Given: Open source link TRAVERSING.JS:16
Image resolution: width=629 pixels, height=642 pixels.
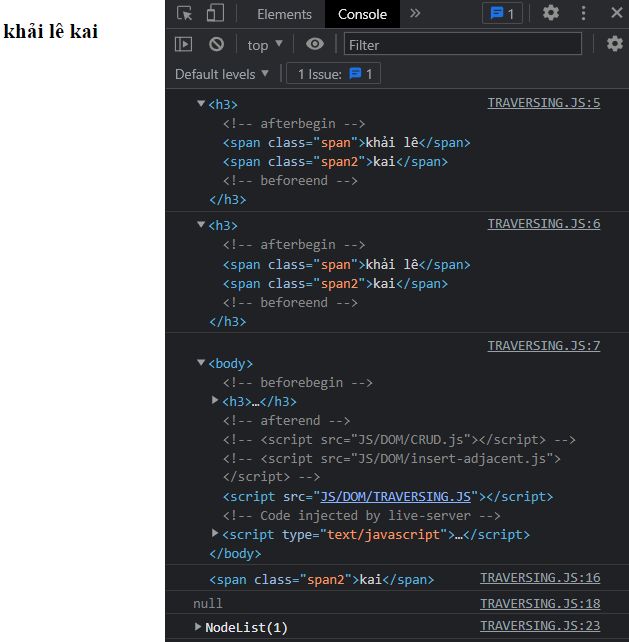Looking at the screenshot, I should (x=540, y=578).
